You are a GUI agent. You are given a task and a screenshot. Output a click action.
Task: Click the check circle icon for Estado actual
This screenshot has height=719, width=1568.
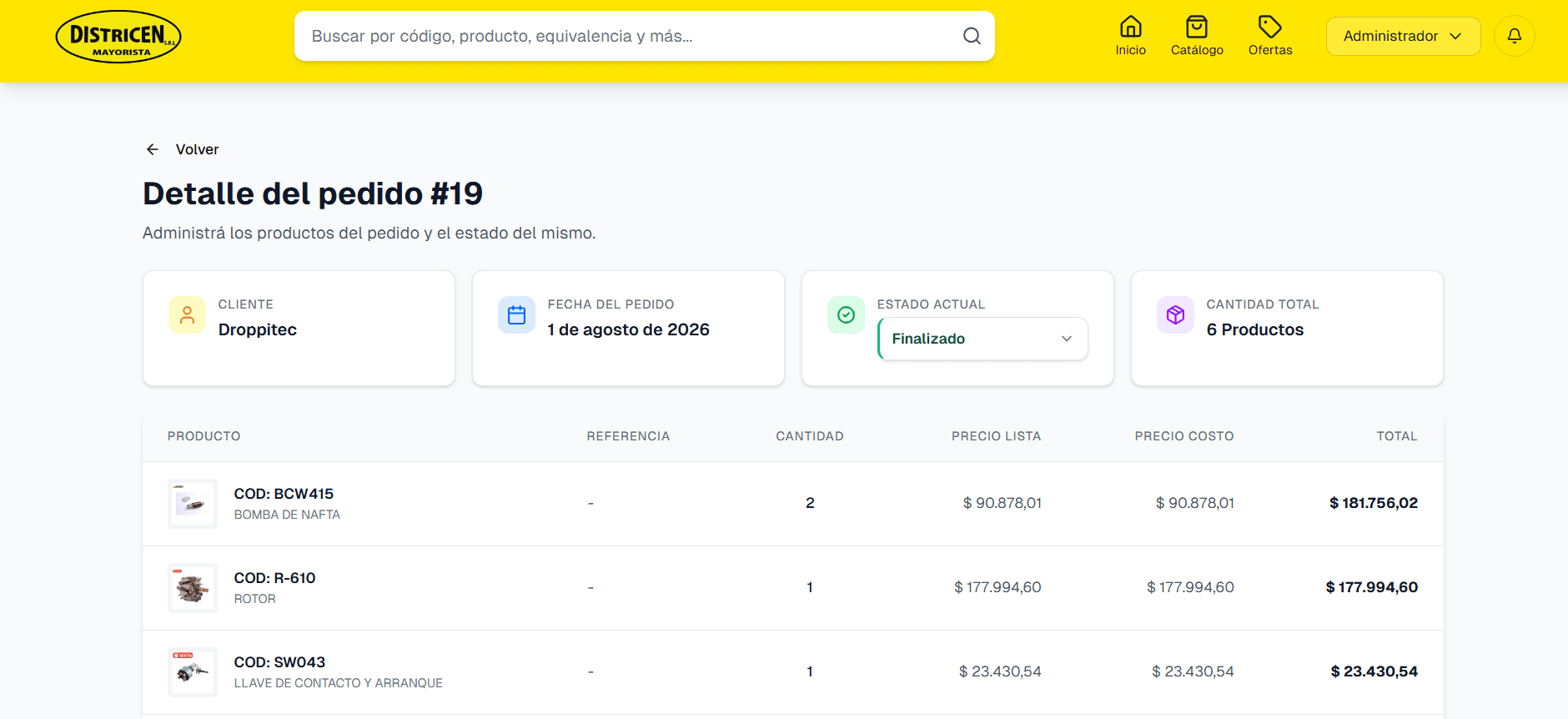tap(846, 315)
